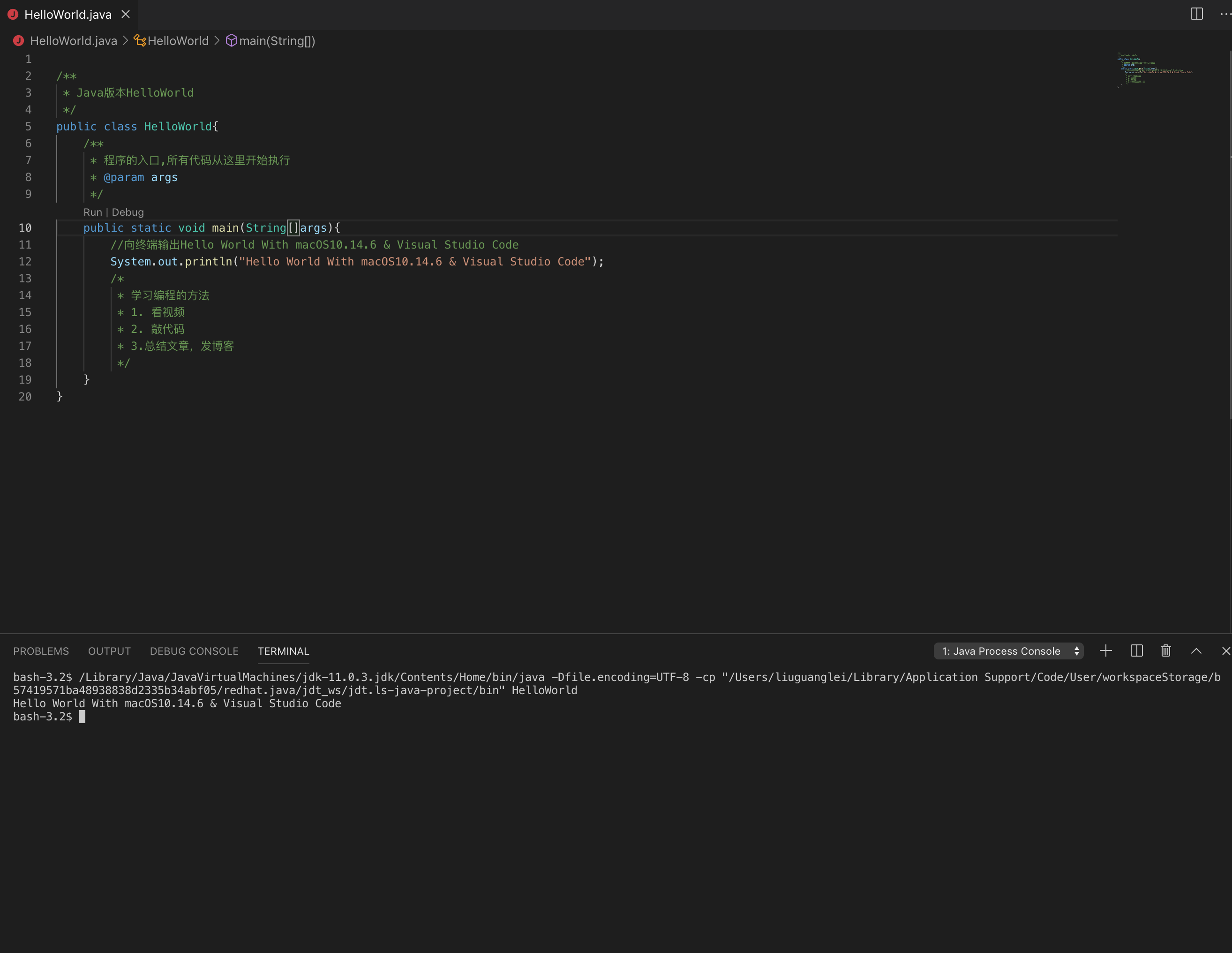This screenshot has height=953, width=1232.
Task: Click the split editor right icon
Action: pyautogui.click(x=1196, y=14)
